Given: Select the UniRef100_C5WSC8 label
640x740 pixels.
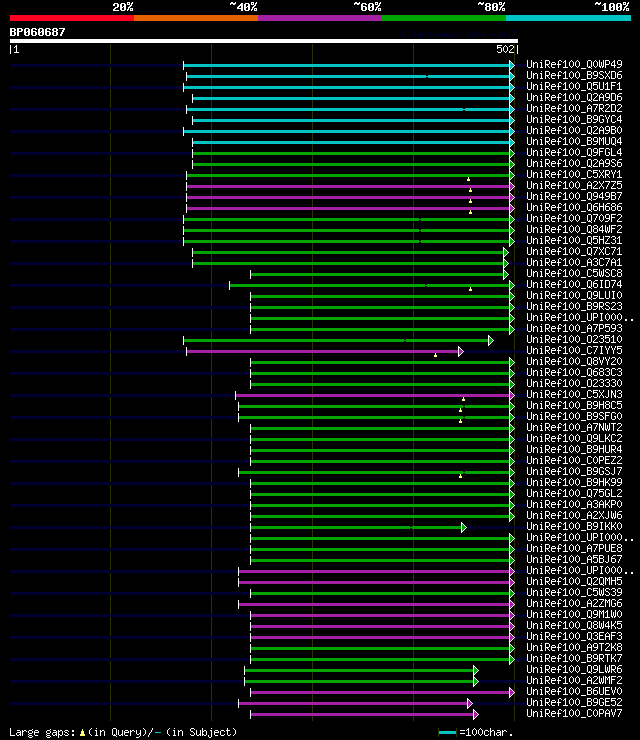Looking at the screenshot, I should point(574,273).
